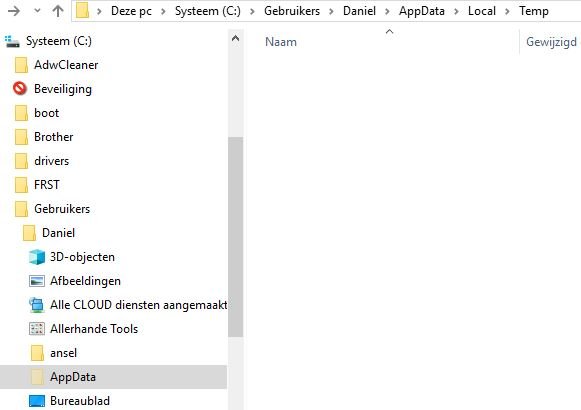Go up one folder level arrow
The height and width of the screenshot is (410, 581).
tap(57, 11)
